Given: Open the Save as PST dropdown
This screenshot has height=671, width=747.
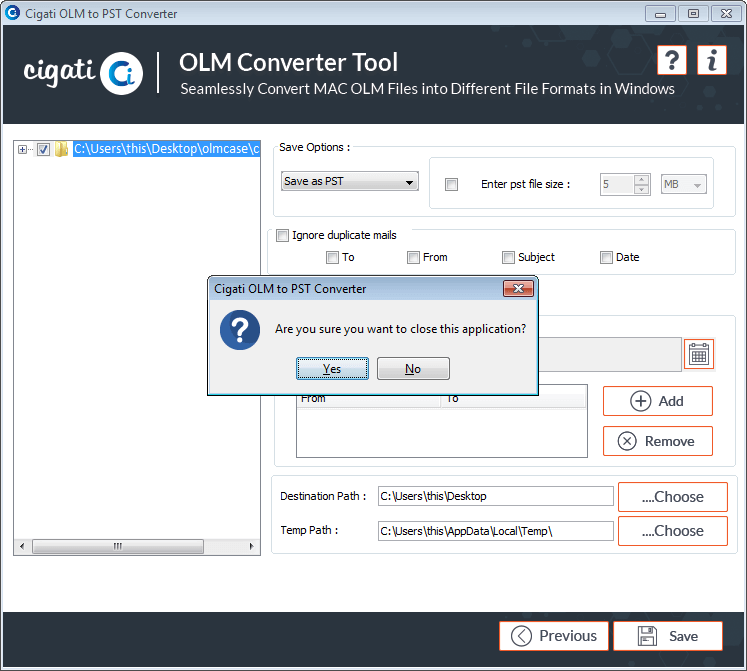Looking at the screenshot, I should (x=350, y=181).
